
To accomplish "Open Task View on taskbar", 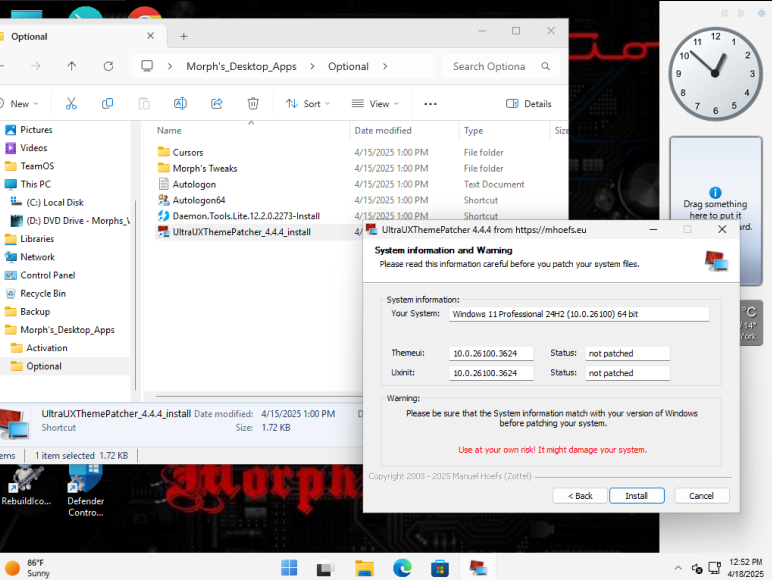I will (325, 569).
